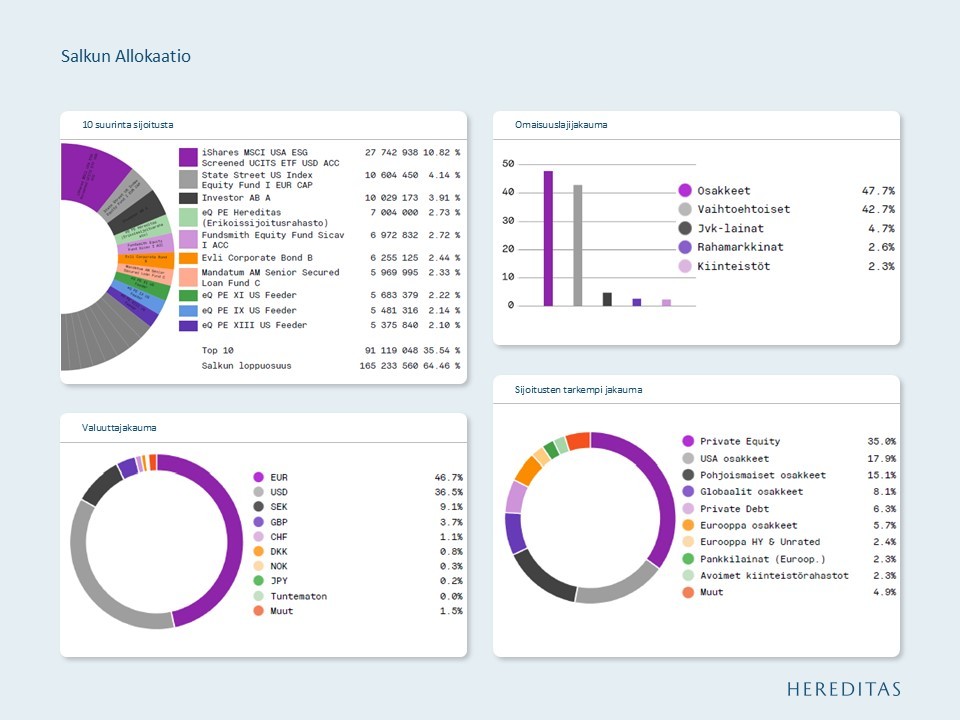Screen dimensions: 960x720
Task: Select the eQ PE IX US Feeder swatch
Action: [x=188, y=311]
